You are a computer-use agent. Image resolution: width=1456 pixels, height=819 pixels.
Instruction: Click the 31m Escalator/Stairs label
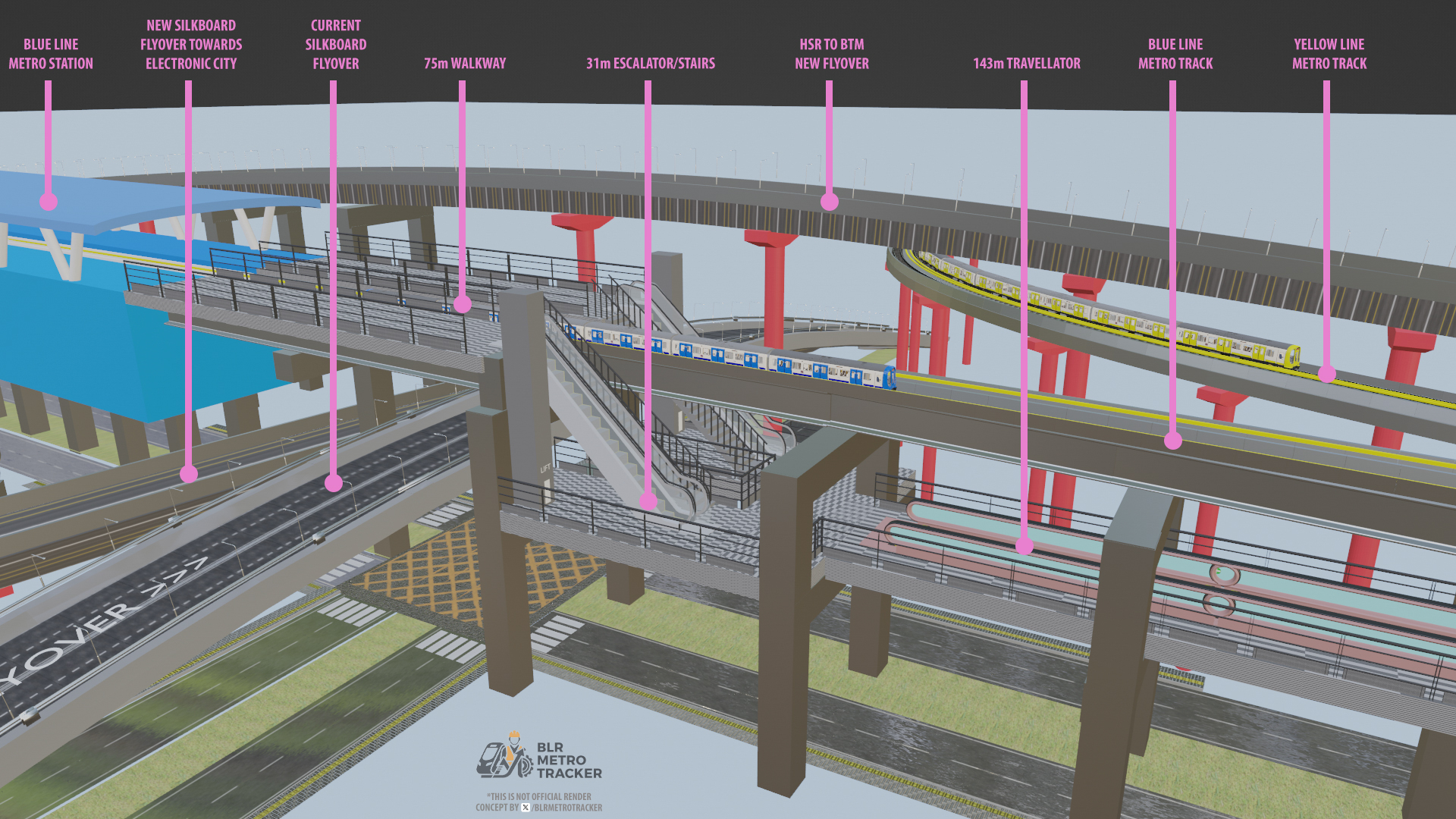[650, 64]
